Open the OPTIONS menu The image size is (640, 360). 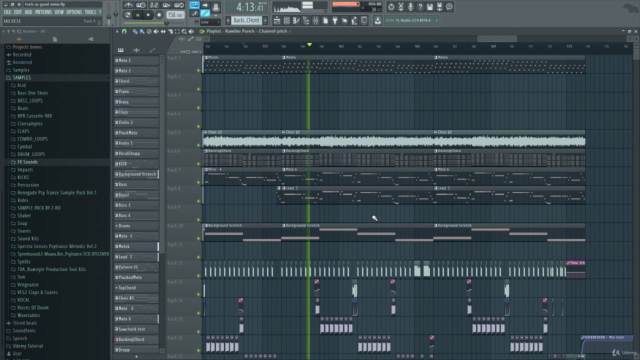(x=74, y=12)
